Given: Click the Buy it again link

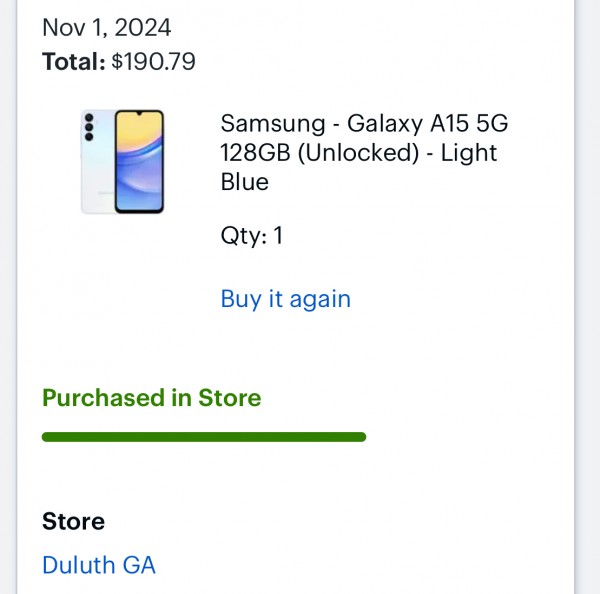Looking at the screenshot, I should point(285,299).
